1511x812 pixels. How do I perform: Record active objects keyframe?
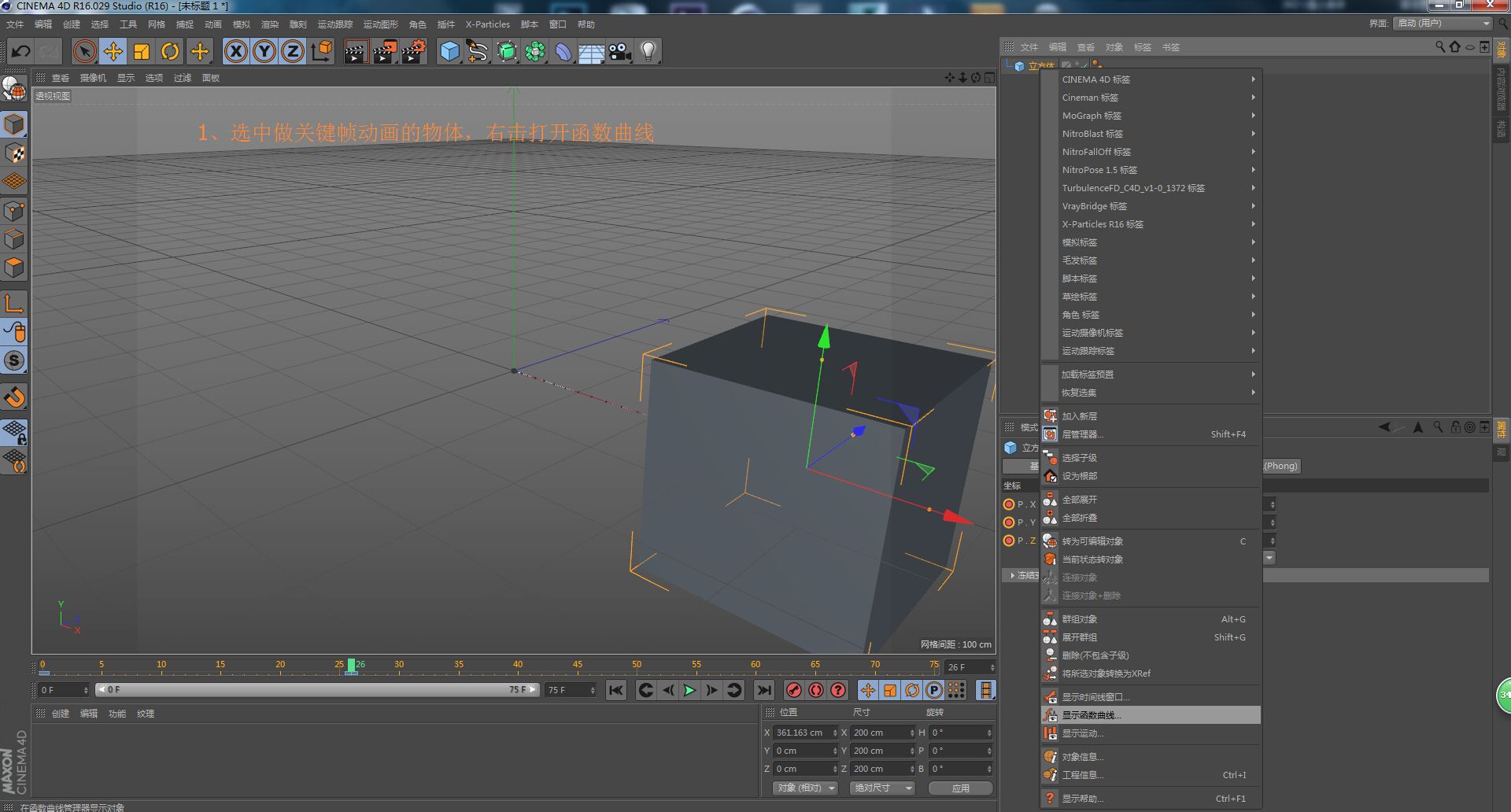click(794, 691)
